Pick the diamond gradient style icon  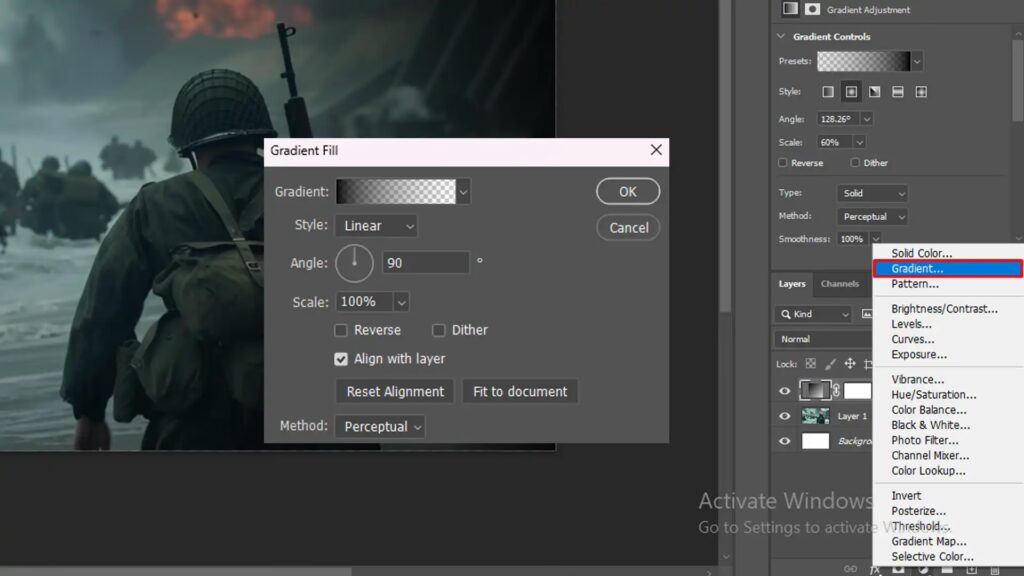click(x=921, y=92)
